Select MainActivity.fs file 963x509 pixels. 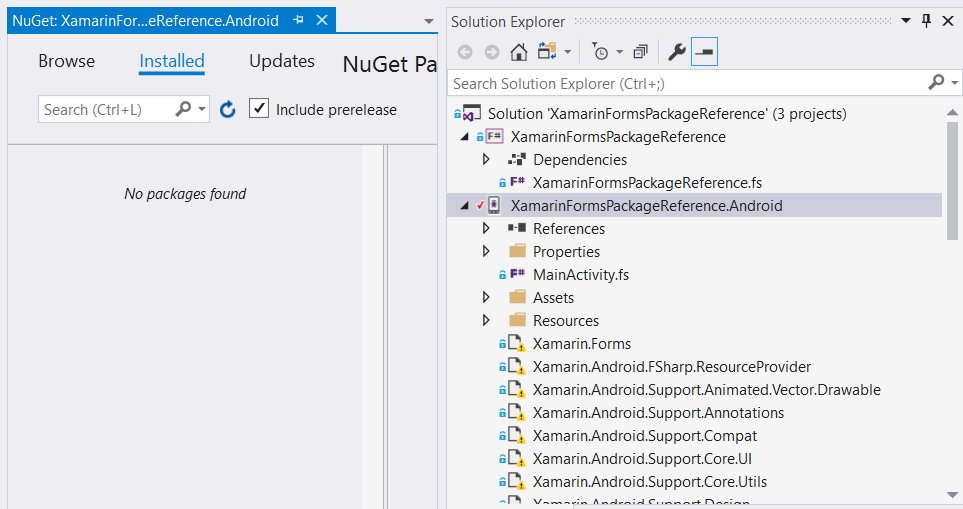pyautogui.click(x=581, y=274)
